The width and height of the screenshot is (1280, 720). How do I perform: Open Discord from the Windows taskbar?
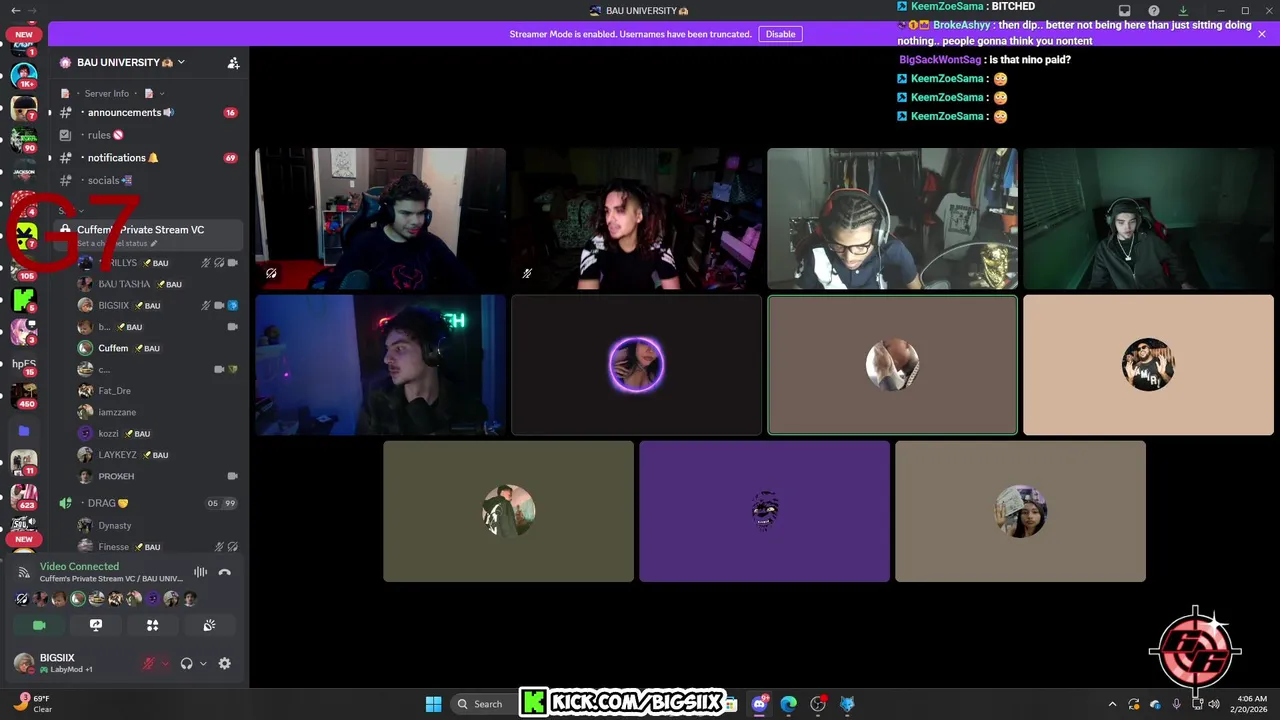tap(759, 704)
